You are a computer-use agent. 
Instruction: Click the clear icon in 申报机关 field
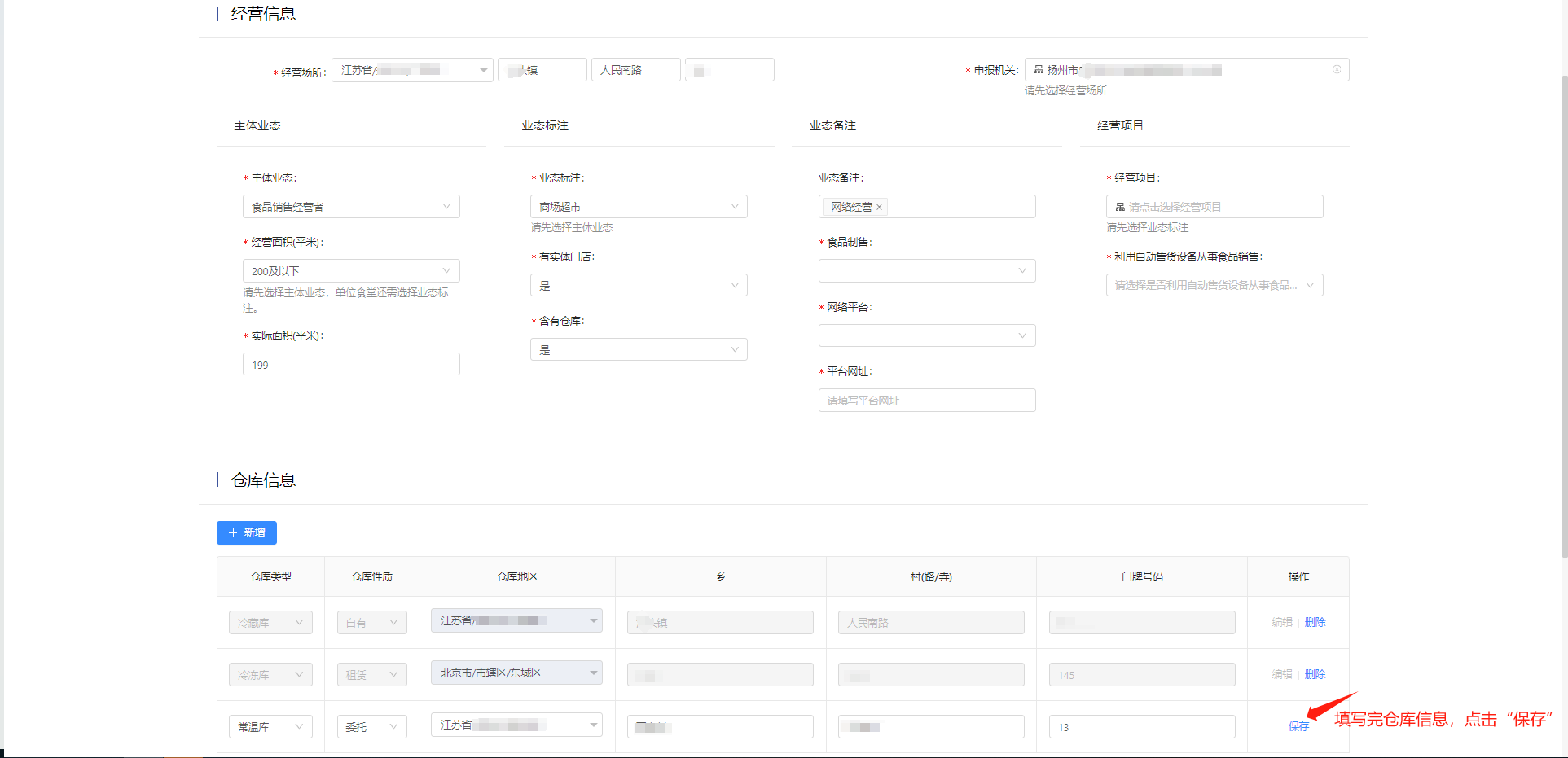click(x=1337, y=70)
